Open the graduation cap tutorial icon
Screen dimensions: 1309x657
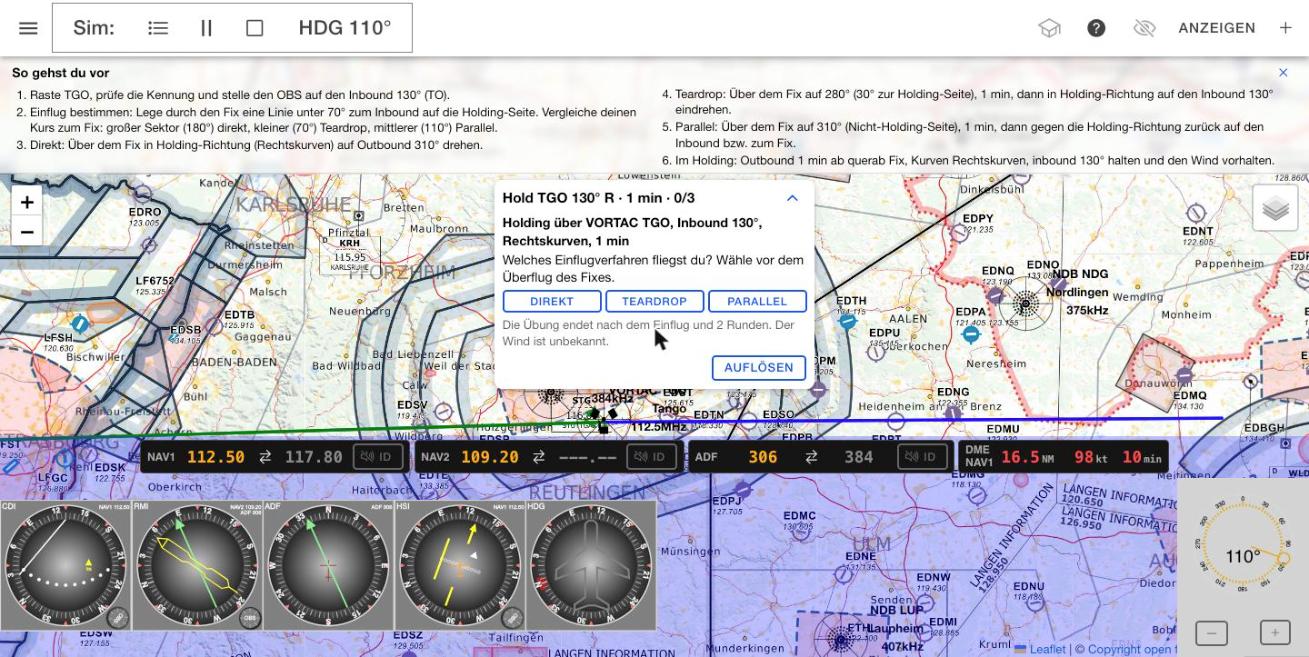tap(1049, 28)
